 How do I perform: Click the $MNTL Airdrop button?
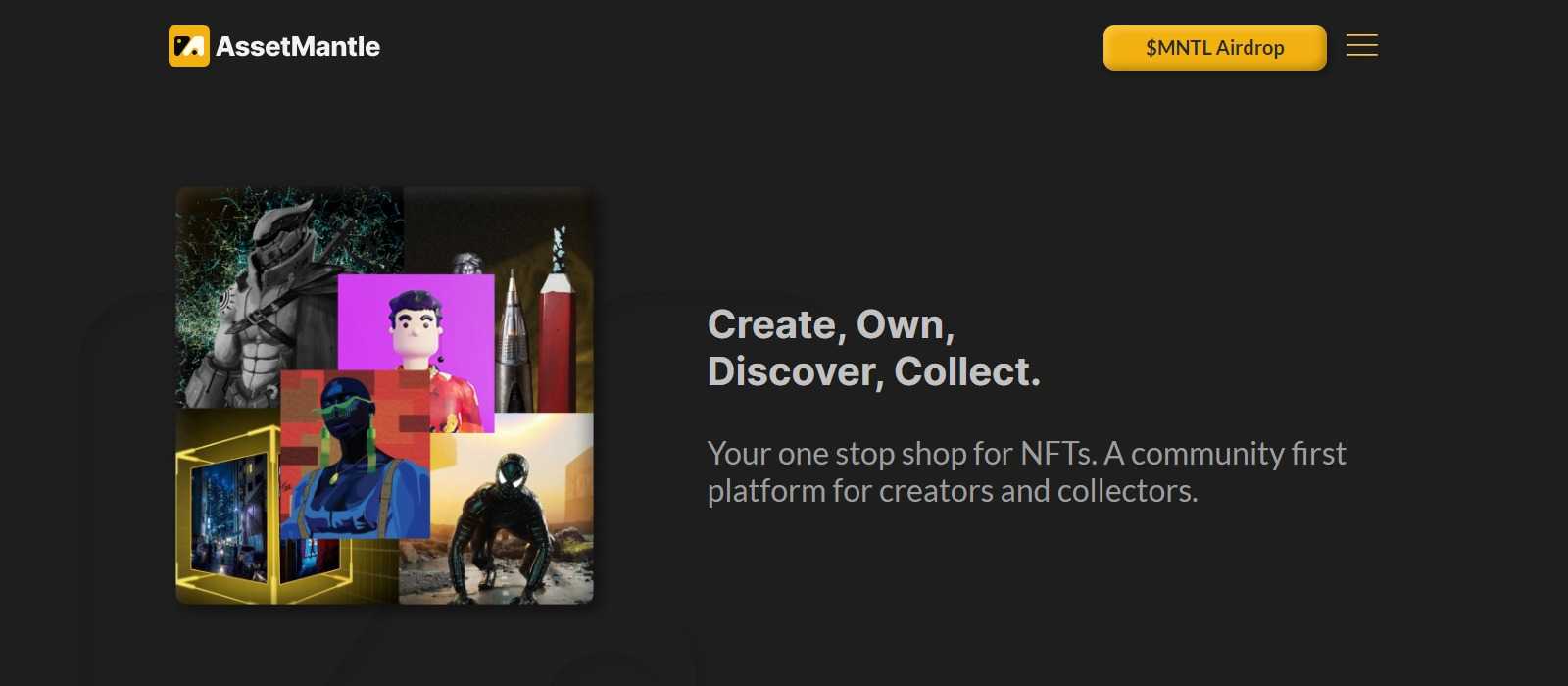1214,48
